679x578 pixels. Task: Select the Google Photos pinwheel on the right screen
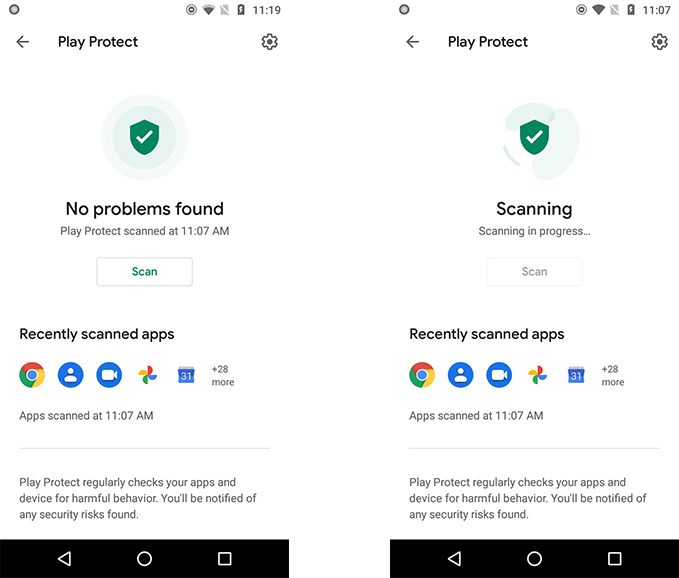(x=537, y=375)
